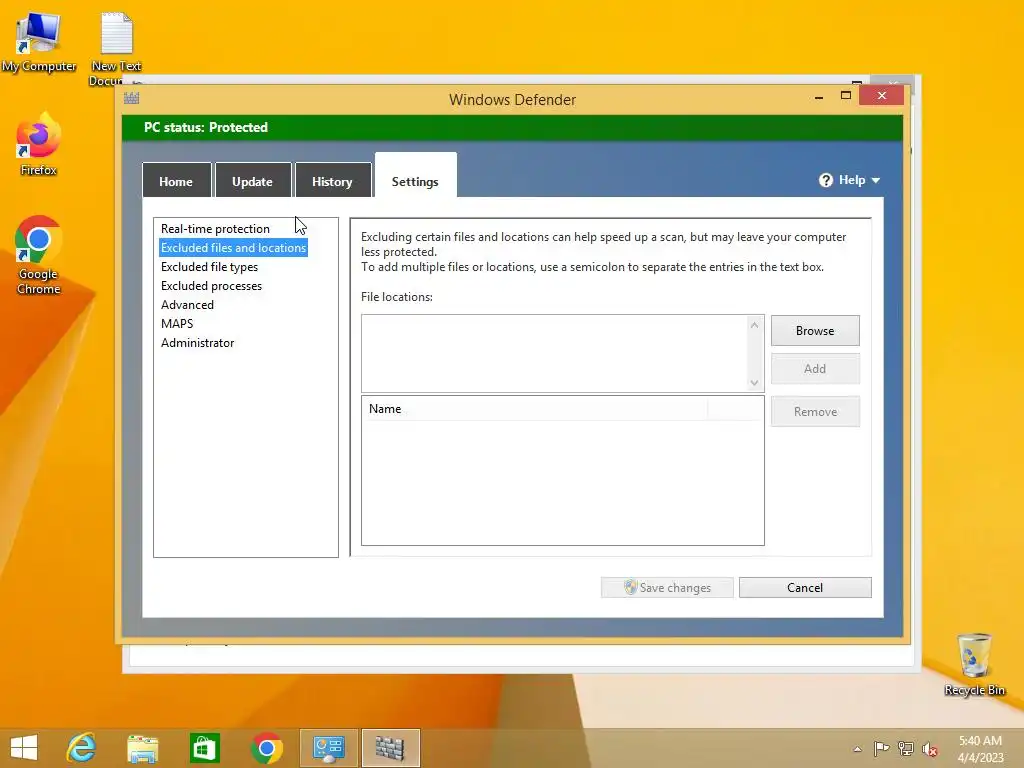Select My Computer desktop icon
Viewport: 1024px width, 768px height.
click(39, 42)
